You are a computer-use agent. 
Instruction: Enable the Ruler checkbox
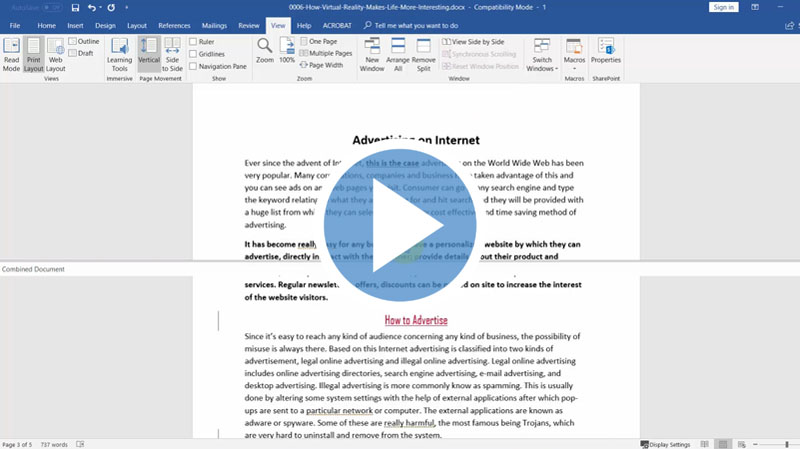[x=193, y=41]
